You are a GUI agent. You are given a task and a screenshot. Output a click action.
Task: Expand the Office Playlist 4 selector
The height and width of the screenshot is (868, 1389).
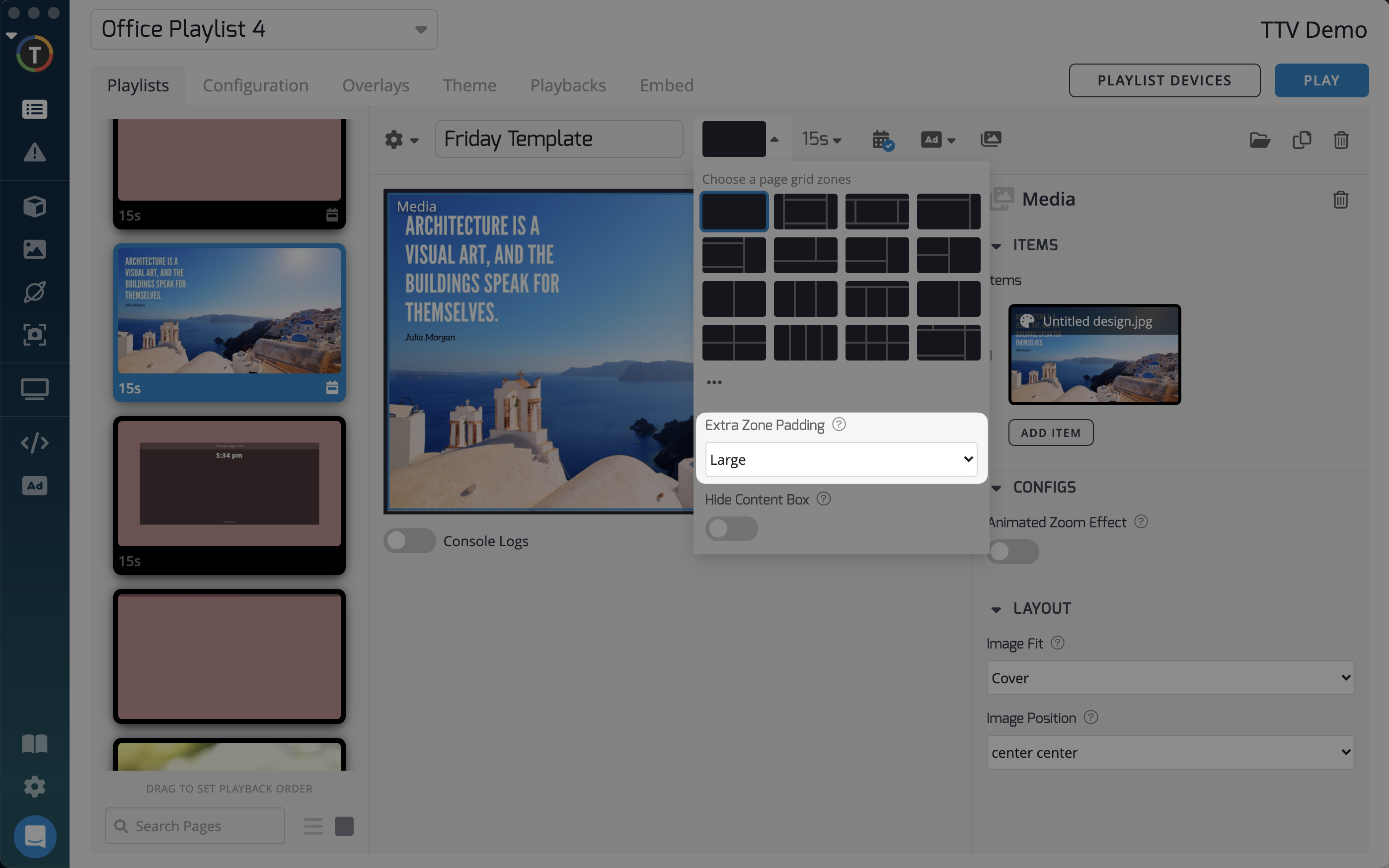point(264,29)
